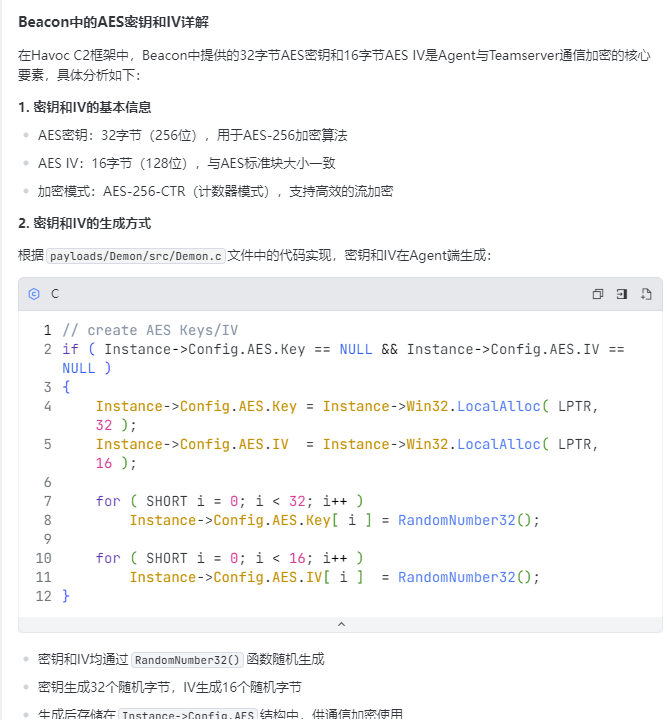
Task: Click bullet '密钥生成32个随机字节，IV生成16个随机字节'
Action: pos(169,687)
